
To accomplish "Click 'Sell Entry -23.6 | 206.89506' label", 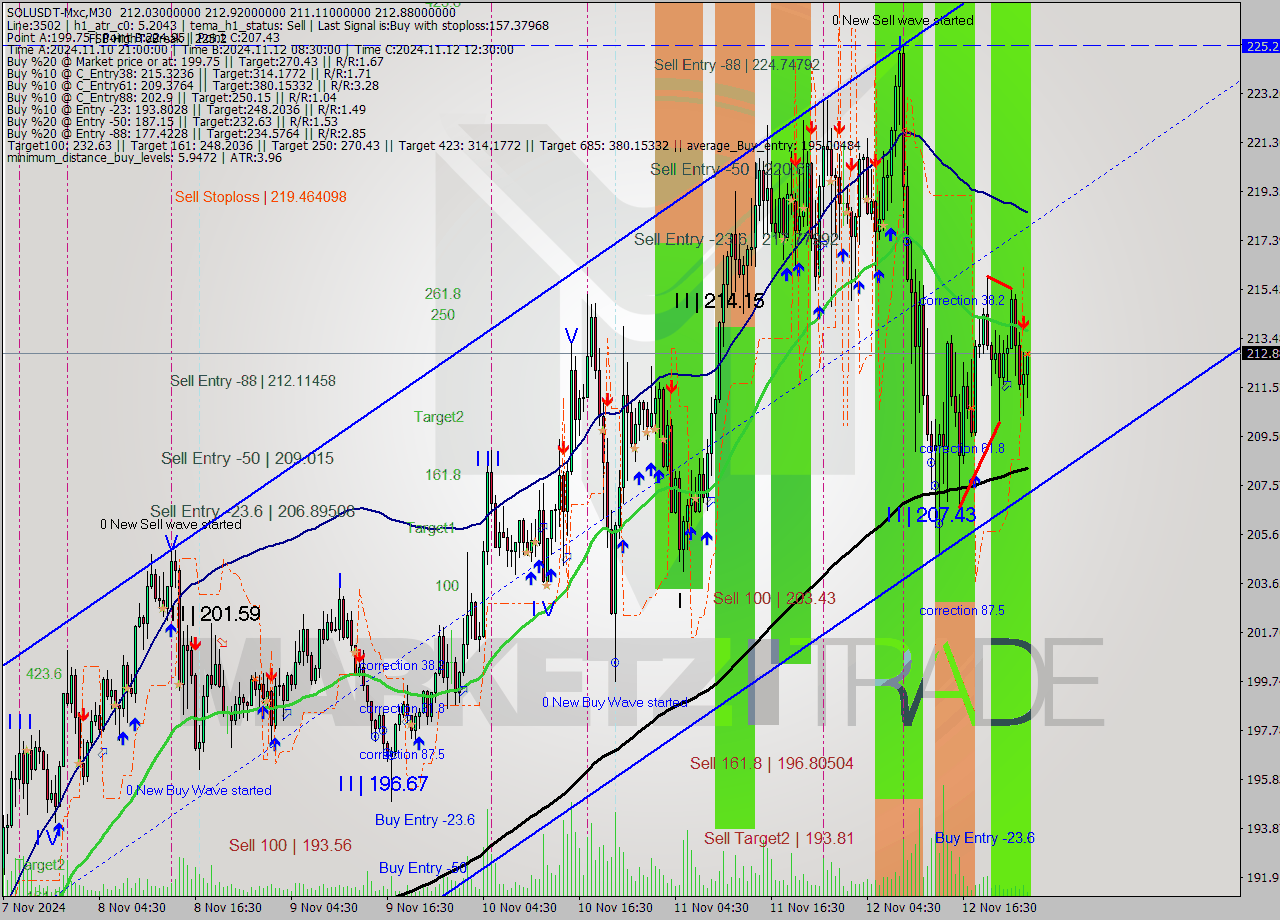I will [252, 511].
